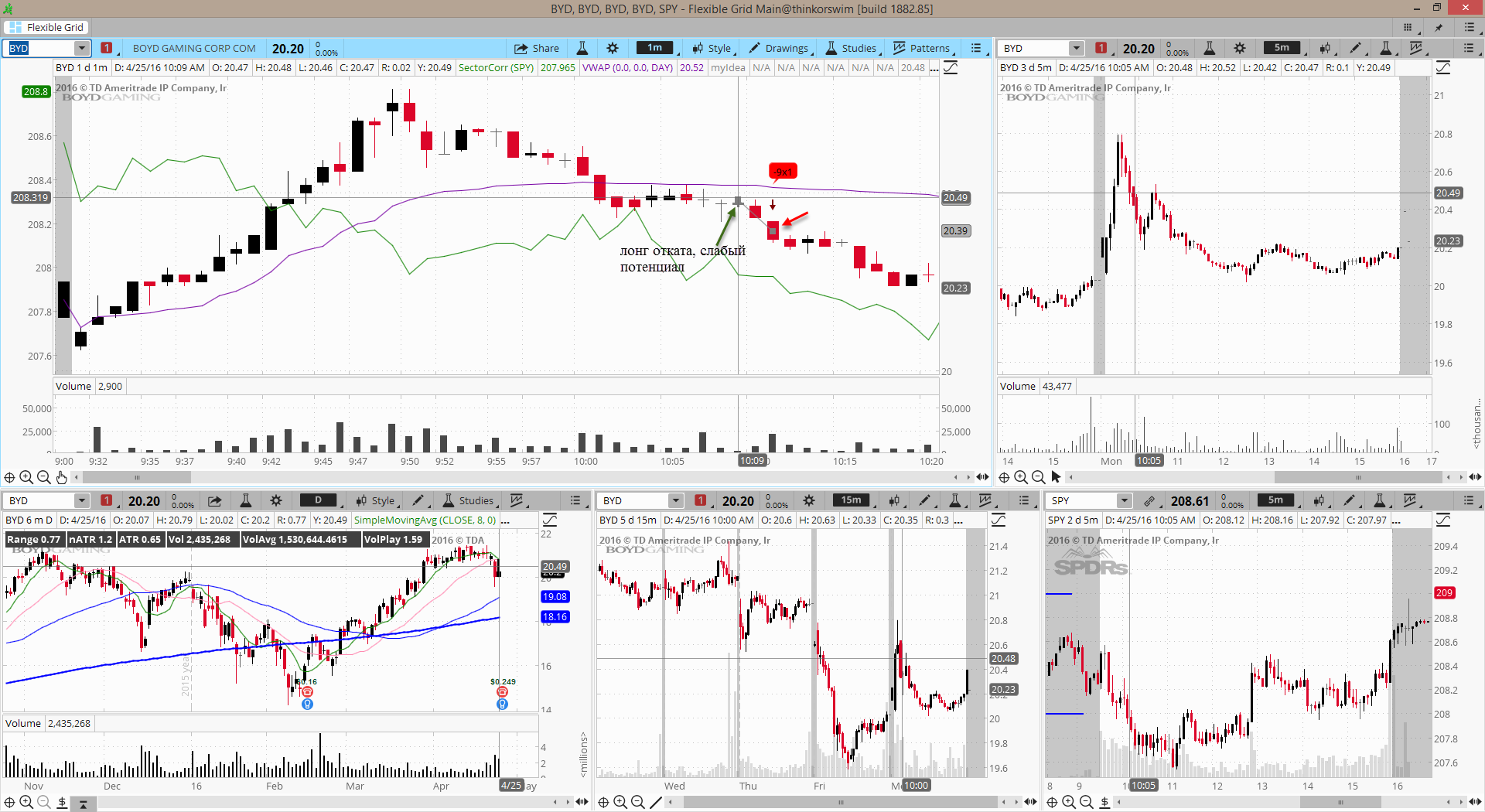The width and height of the screenshot is (1485, 812).
Task: Click the flask icon in the daily chart toolbar
Action: point(245,500)
